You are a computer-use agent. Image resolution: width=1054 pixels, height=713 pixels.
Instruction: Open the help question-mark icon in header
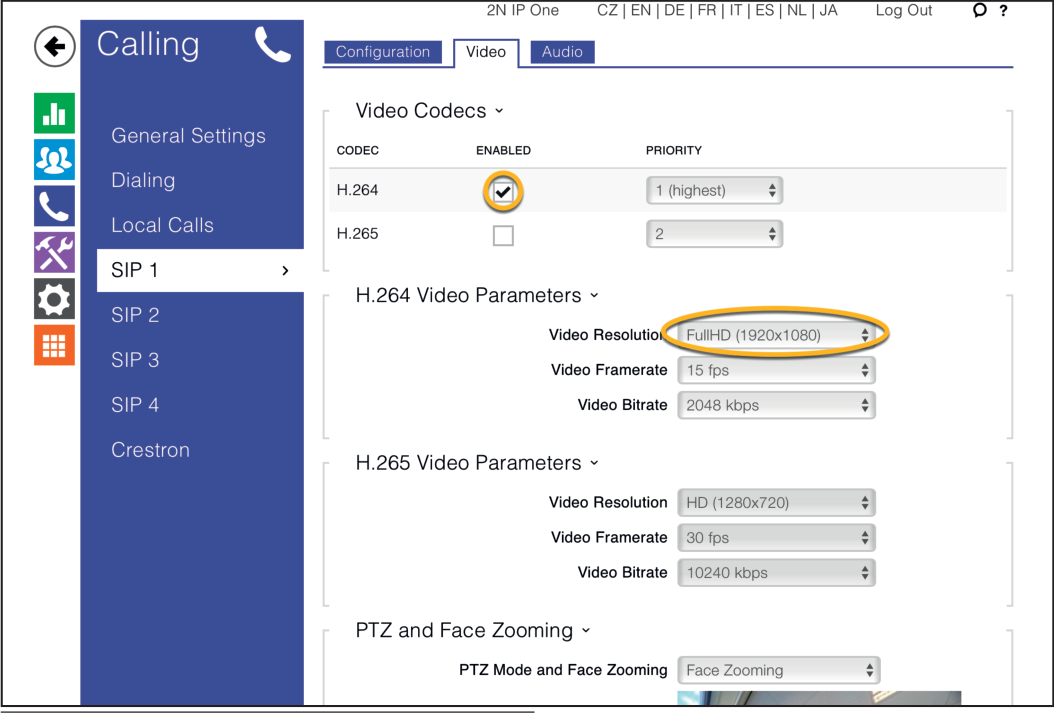click(x=1003, y=11)
